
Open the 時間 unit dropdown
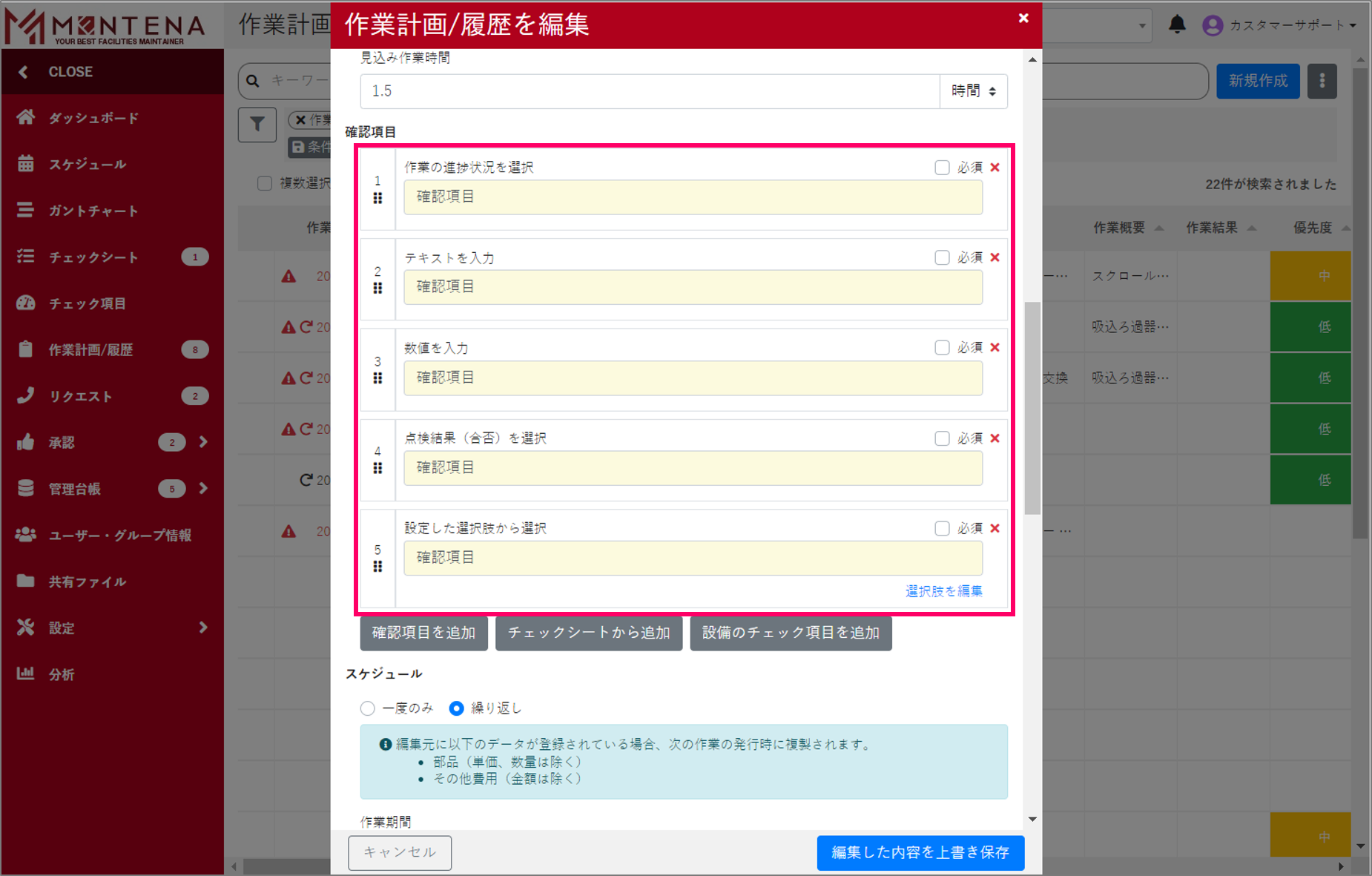point(973,91)
